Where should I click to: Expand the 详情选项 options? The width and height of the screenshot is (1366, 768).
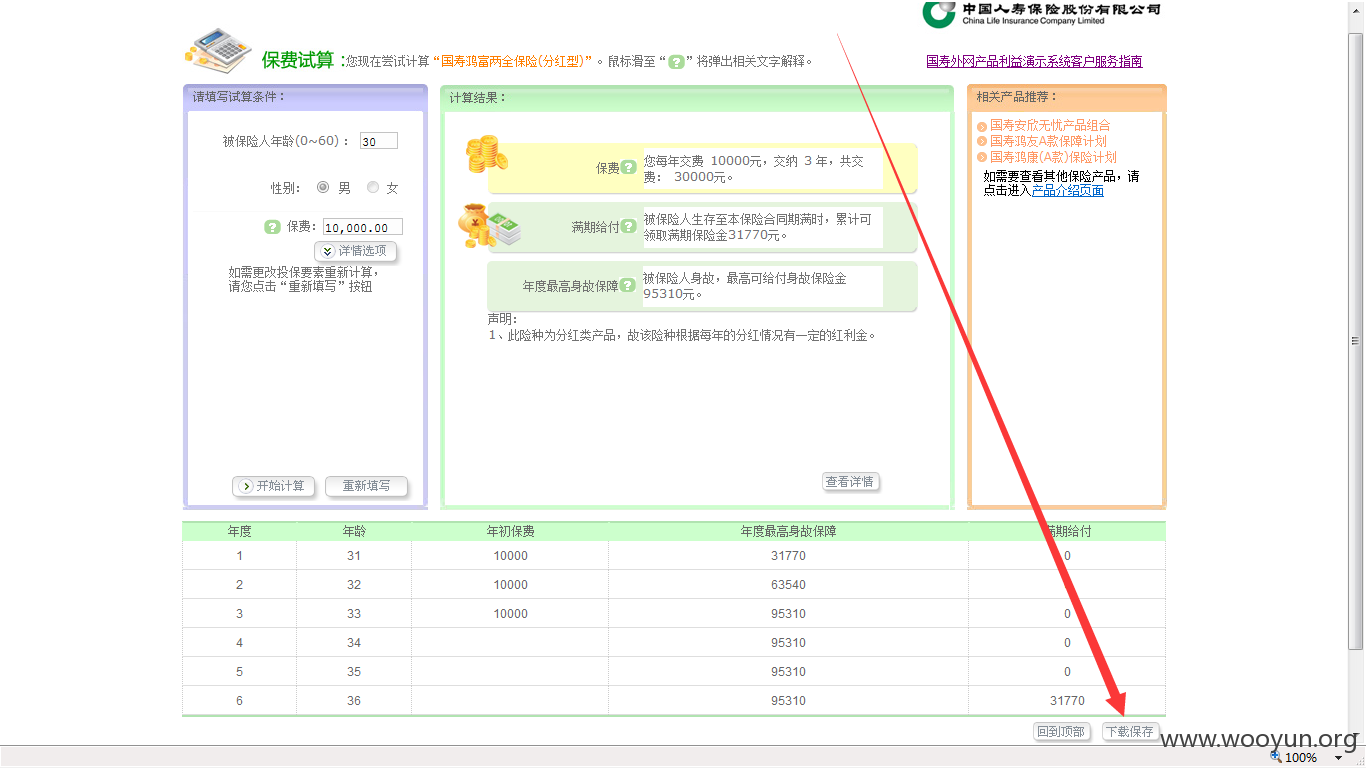tap(356, 251)
